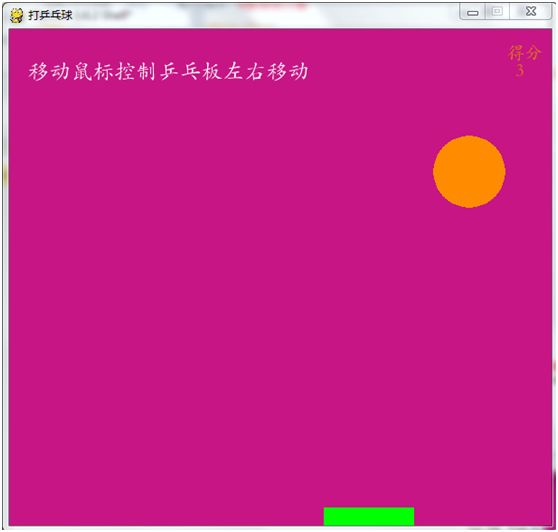Click the 得分 score label

coord(524,53)
